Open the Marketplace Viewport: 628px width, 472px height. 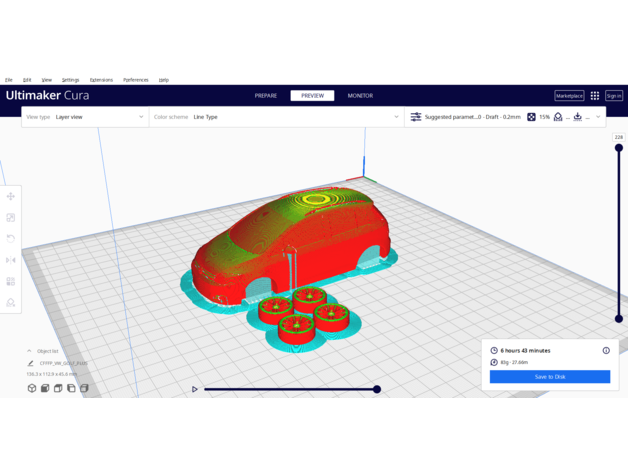569,96
